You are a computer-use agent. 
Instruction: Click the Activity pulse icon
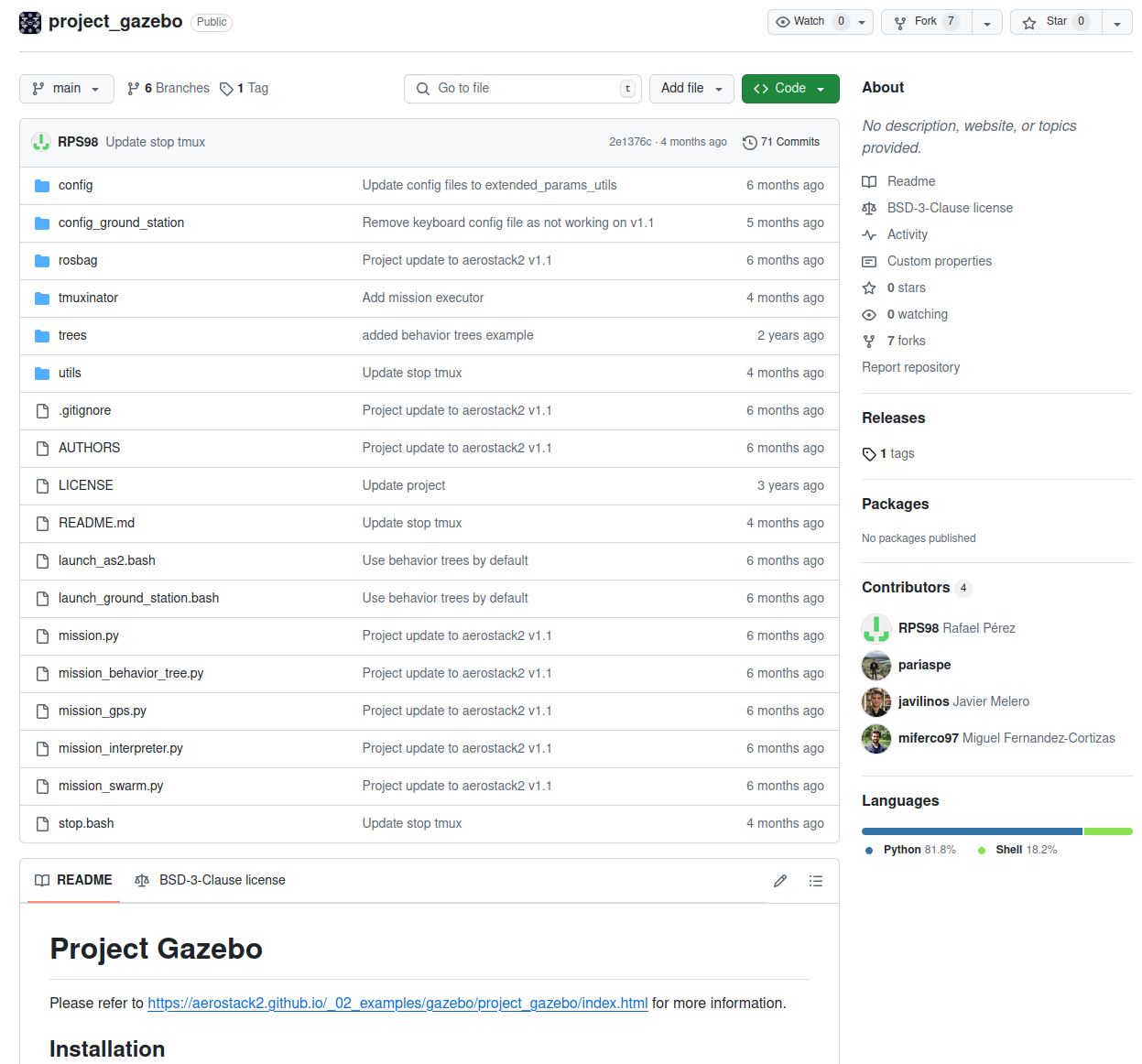(x=869, y=235)
